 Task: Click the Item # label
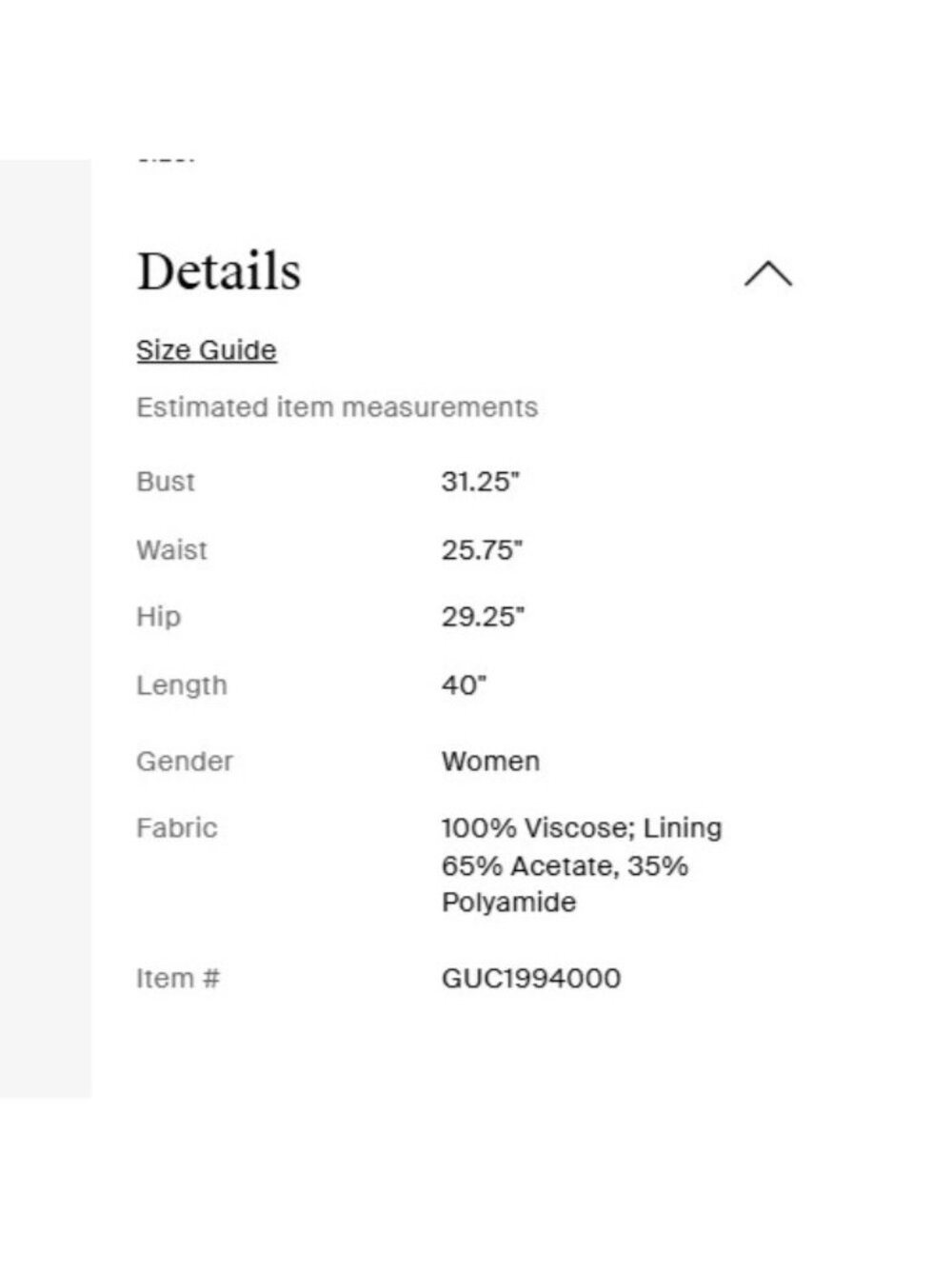click(178, 979)
